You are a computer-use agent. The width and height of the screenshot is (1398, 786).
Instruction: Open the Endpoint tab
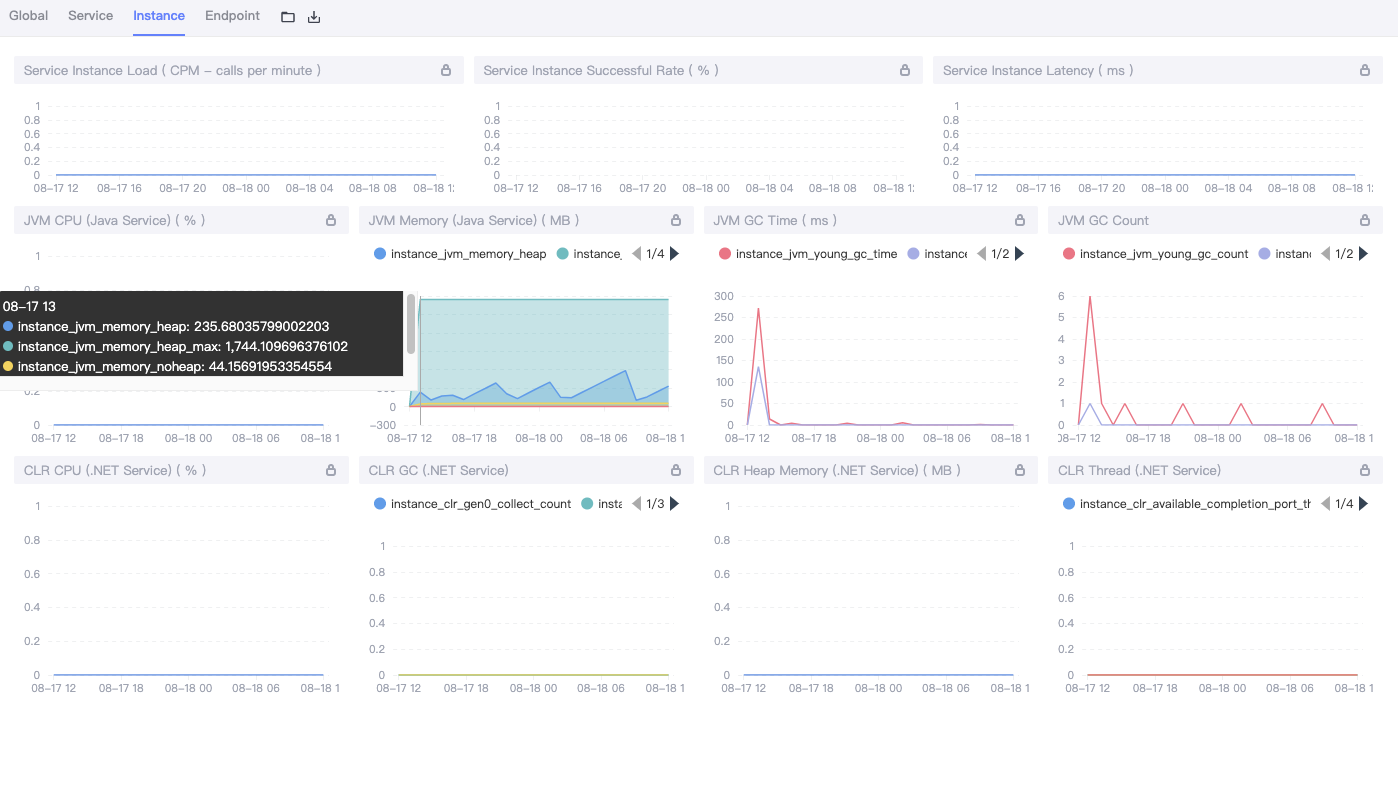coord(232,16)
